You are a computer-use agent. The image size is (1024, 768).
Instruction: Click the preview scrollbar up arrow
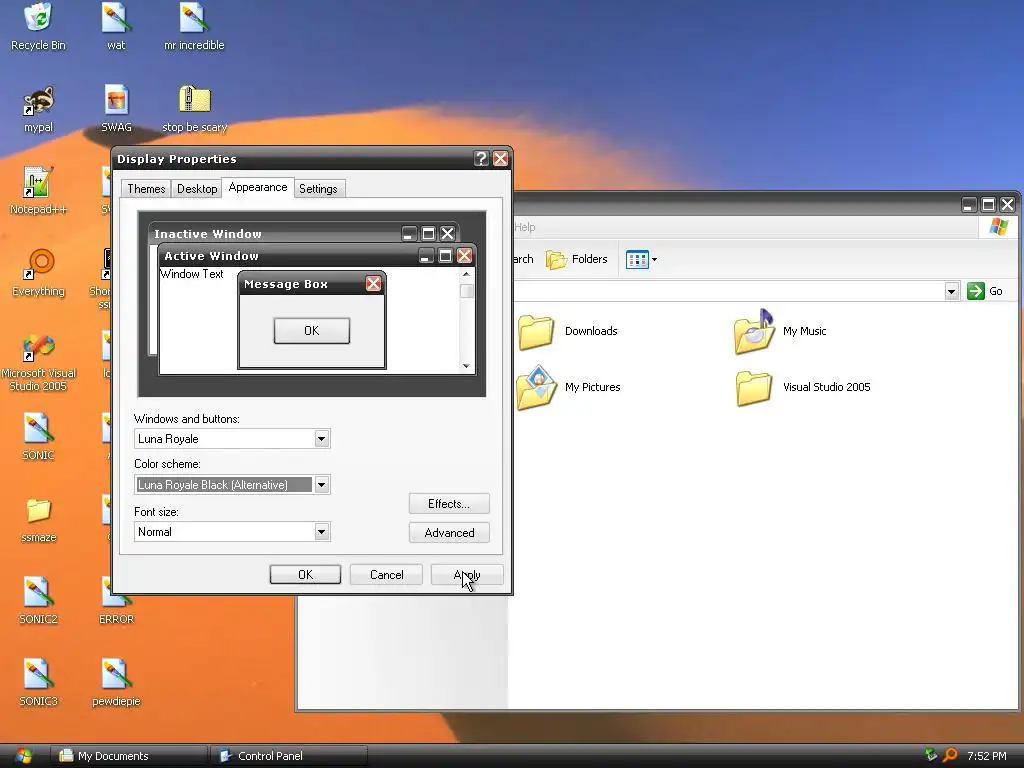coord(466,274)
